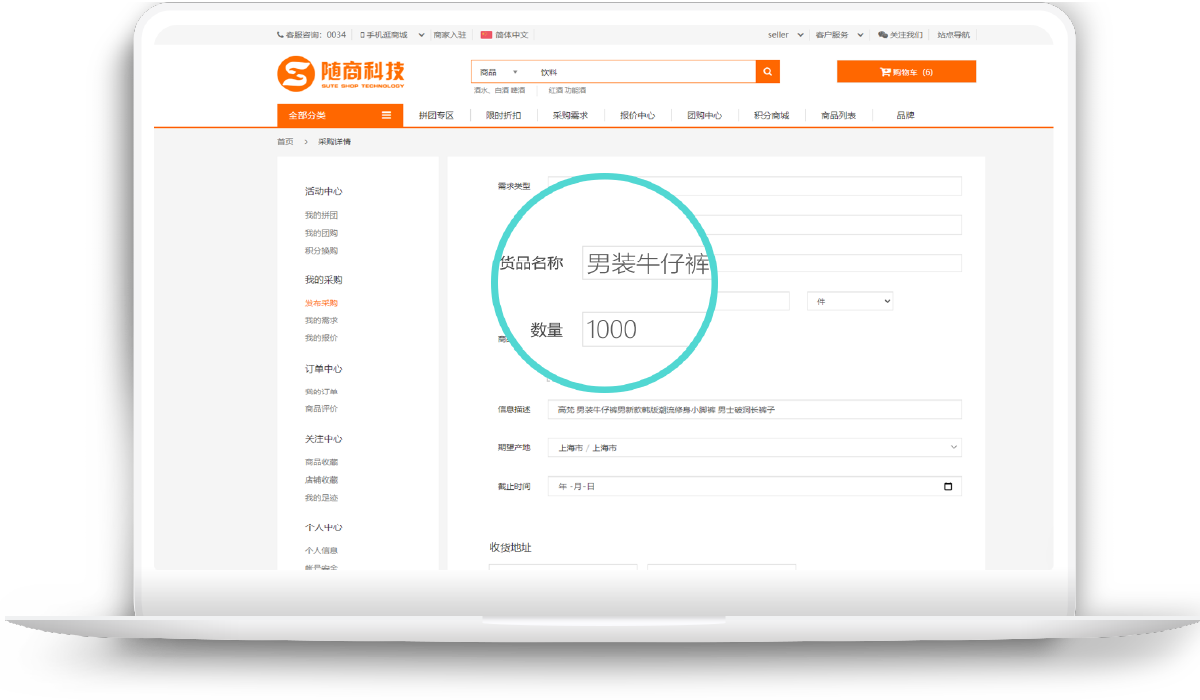Image resolution: width=1200 pixels, height=700 pixels.
Task: Open the 期望产地 dropdown 上海市 / 上海市
Action: click(x=755, y=447)
